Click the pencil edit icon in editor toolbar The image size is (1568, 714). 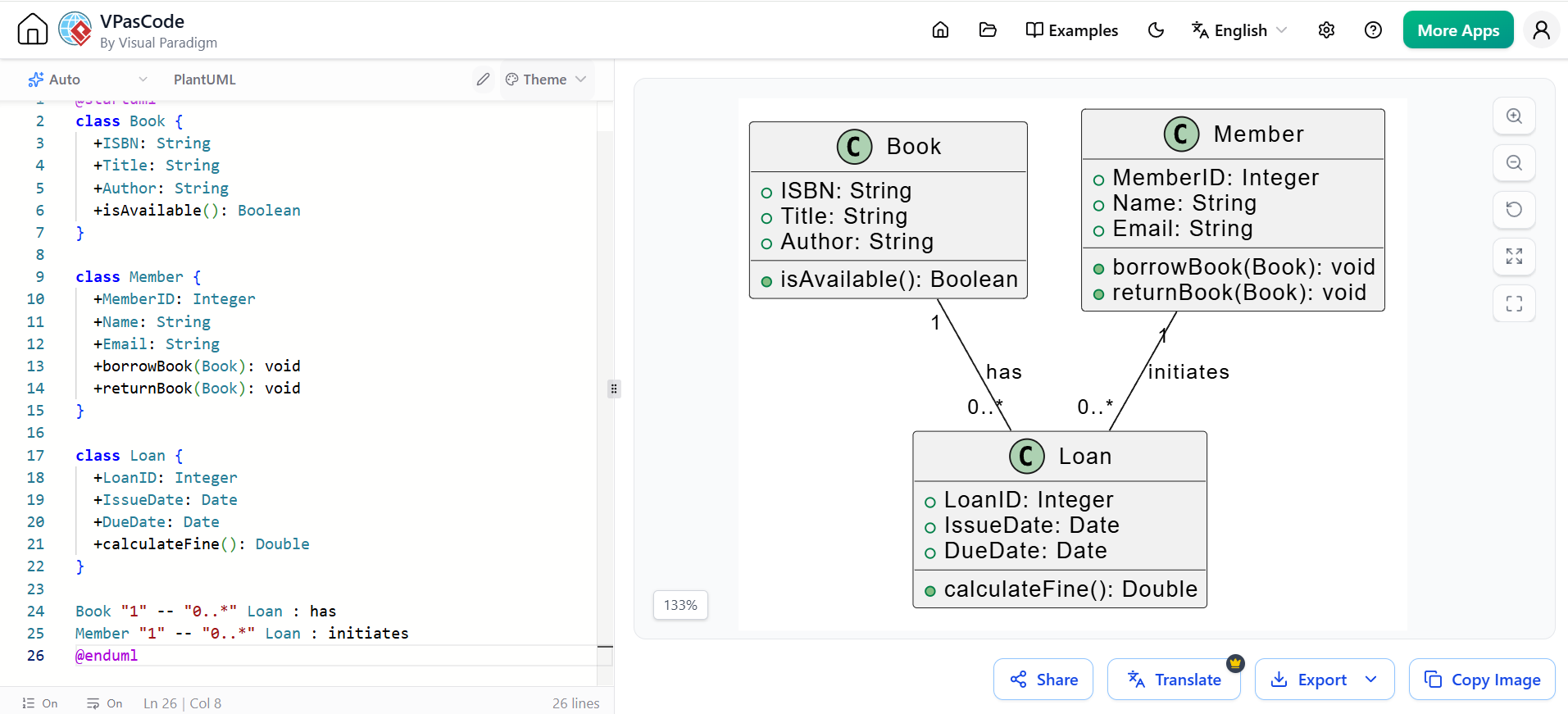(483, 80)
